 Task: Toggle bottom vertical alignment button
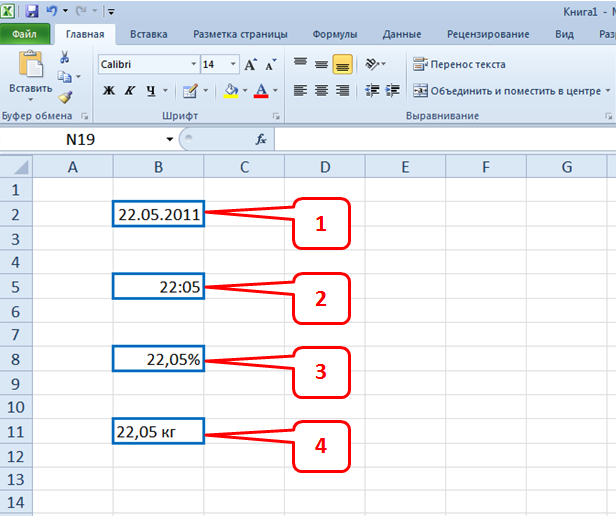pyautogui.click(x=343, y=64)
